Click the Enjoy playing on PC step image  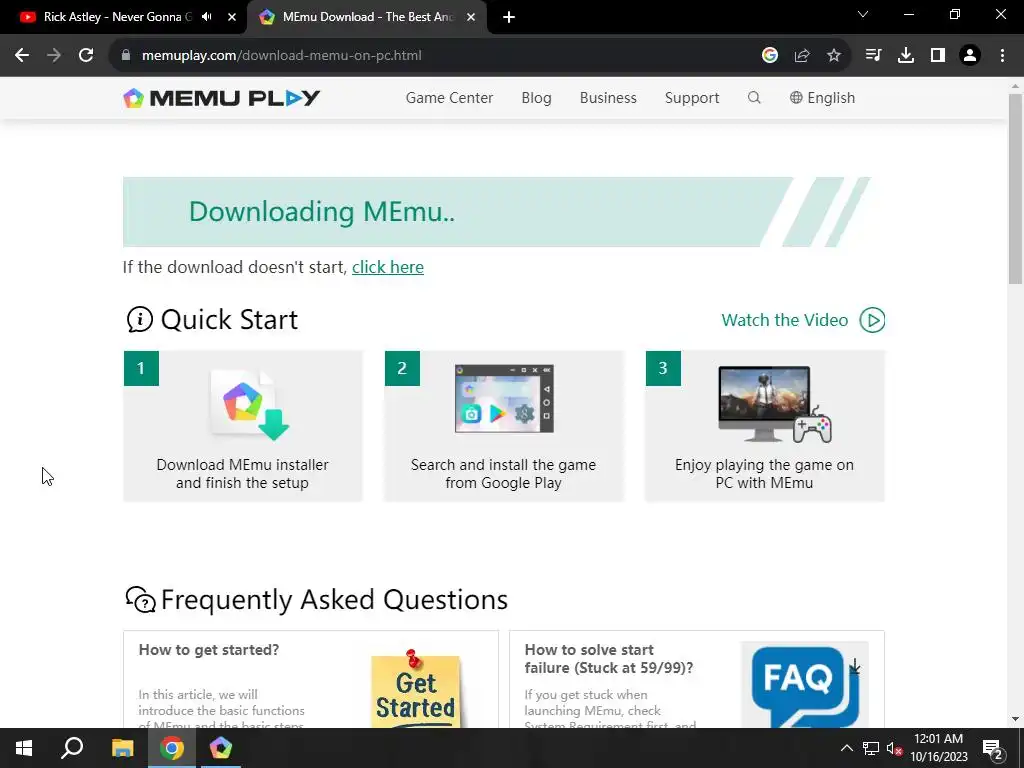(x=775, y=404)
